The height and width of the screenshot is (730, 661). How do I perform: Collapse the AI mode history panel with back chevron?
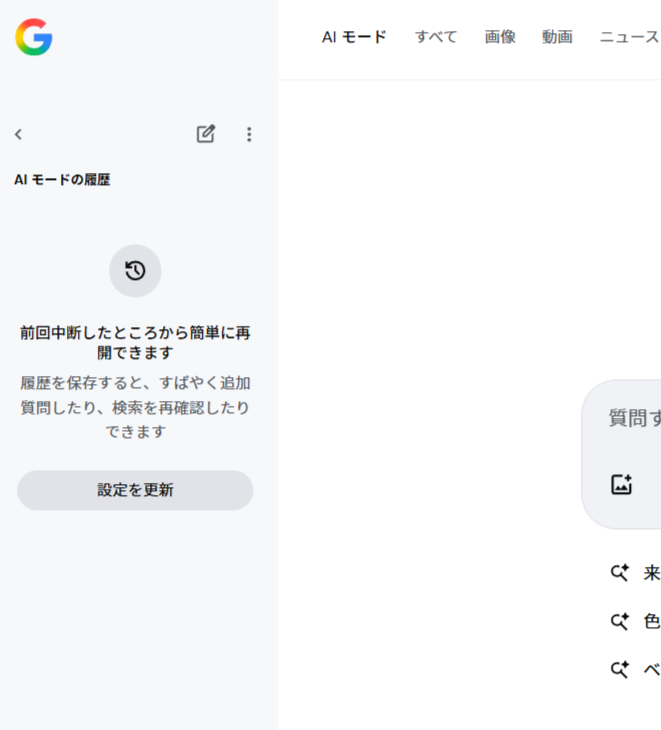click(x=18, y=134)
